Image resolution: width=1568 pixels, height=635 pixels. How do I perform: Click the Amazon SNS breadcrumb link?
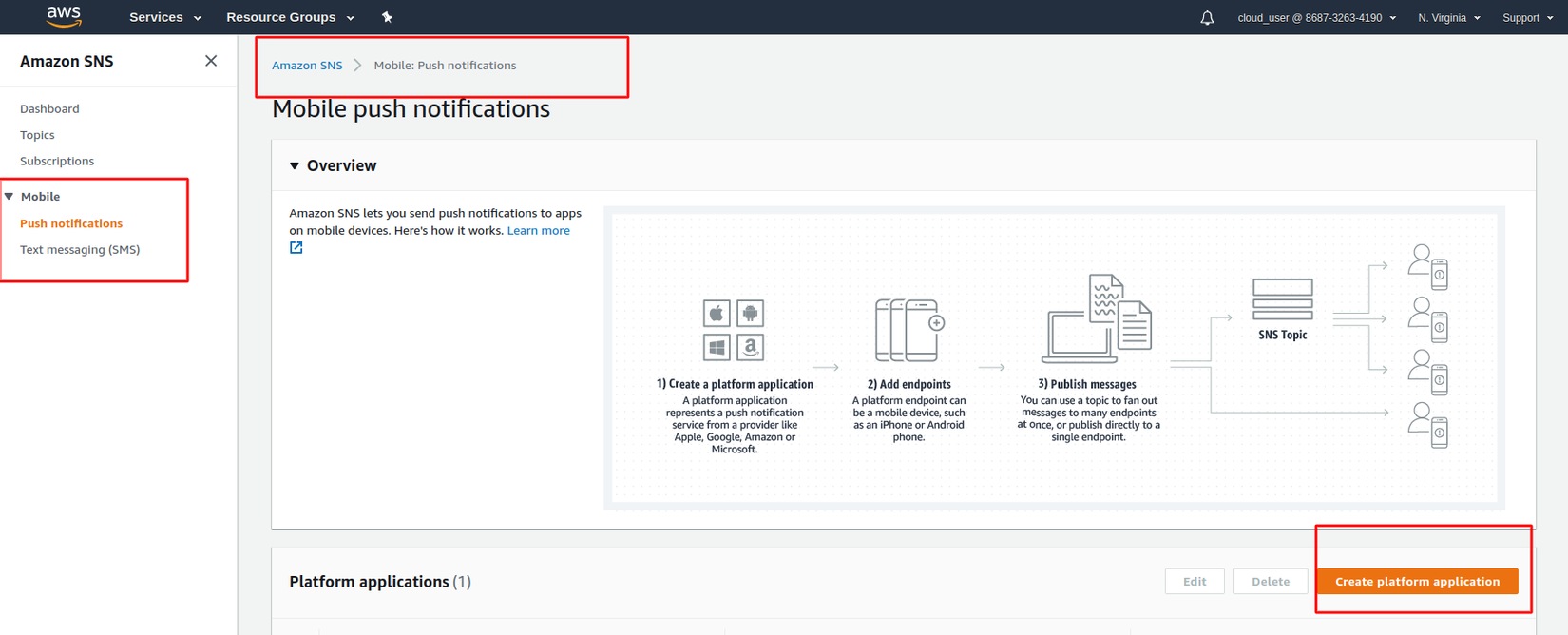point(307,66)
